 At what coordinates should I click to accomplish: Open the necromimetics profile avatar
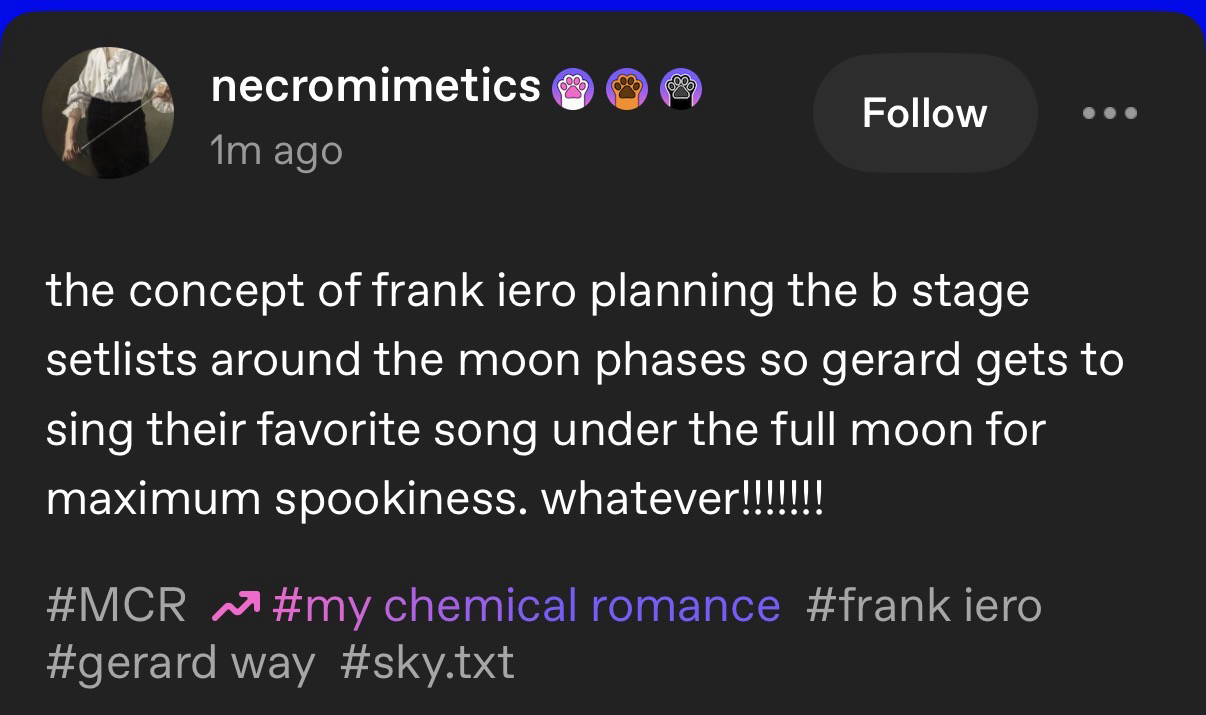coord(108,113)
